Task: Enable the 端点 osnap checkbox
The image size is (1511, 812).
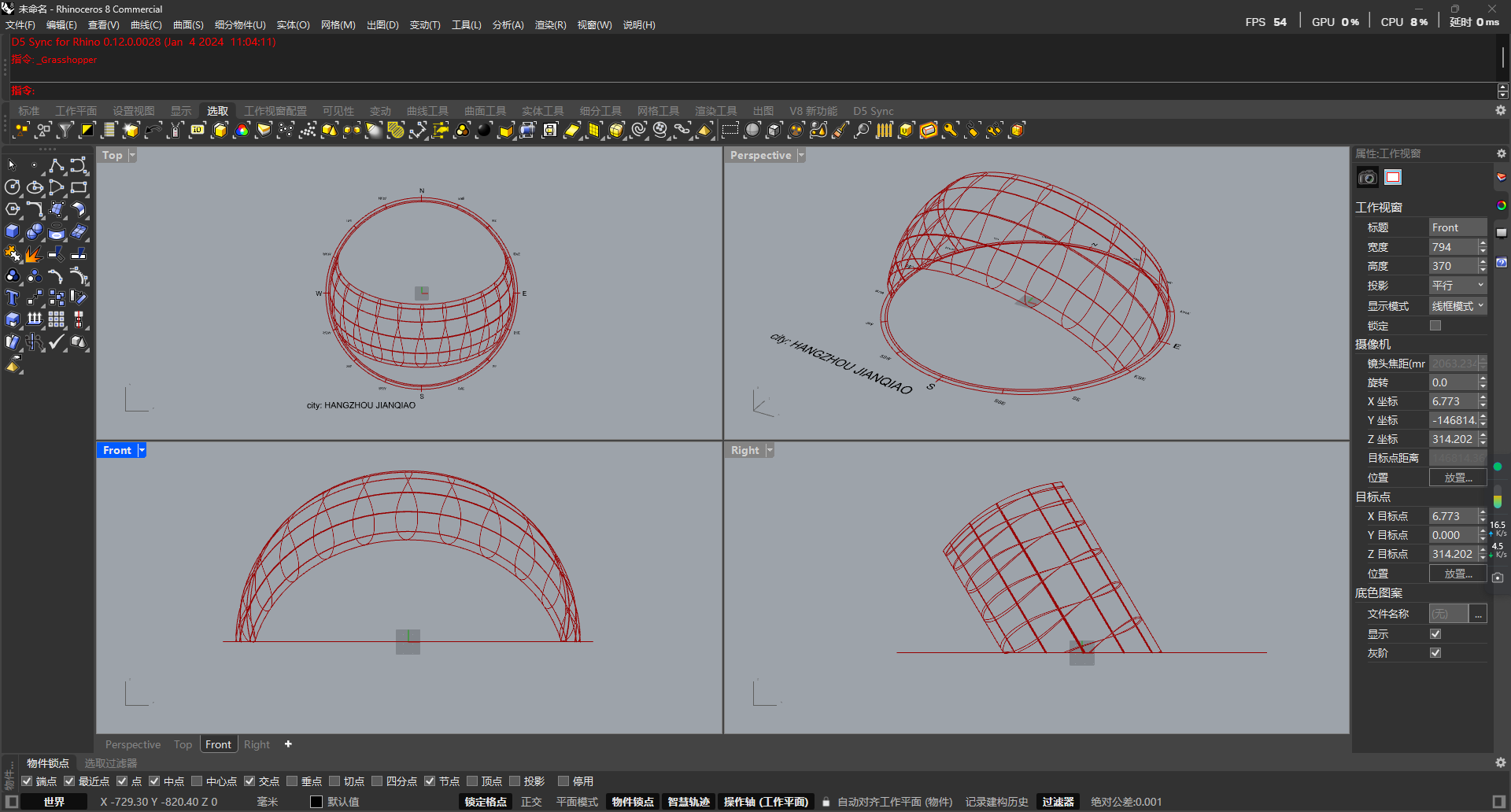Action: 27,781
